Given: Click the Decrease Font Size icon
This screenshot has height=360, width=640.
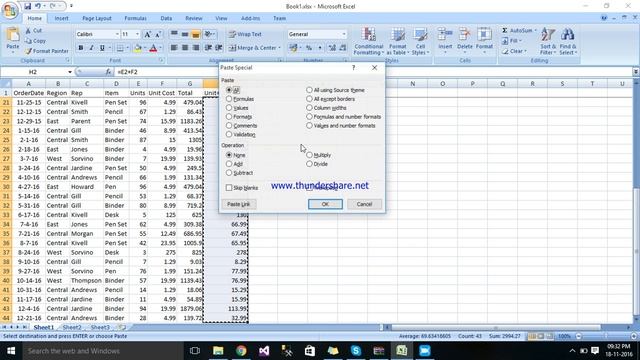Looking at the screenshot, I should [158, 34].
